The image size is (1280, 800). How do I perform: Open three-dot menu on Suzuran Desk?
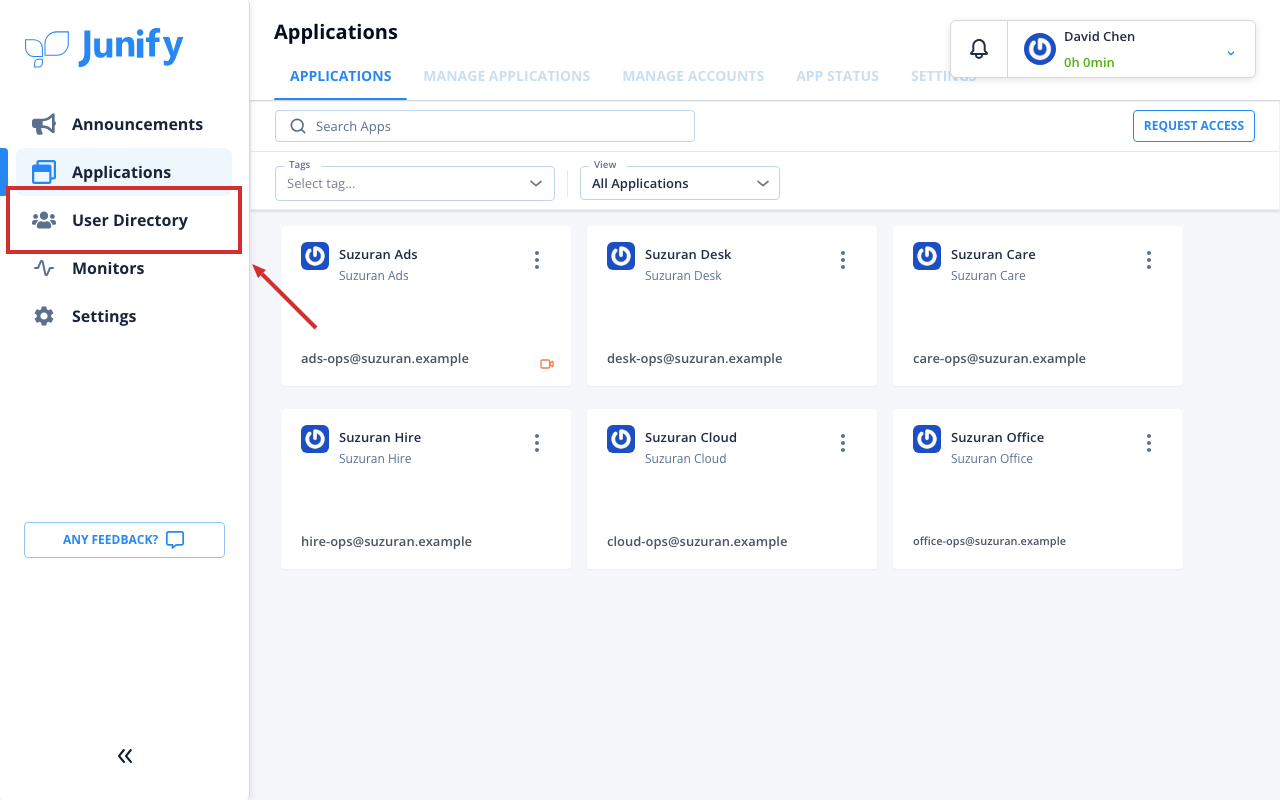(843, 260)
